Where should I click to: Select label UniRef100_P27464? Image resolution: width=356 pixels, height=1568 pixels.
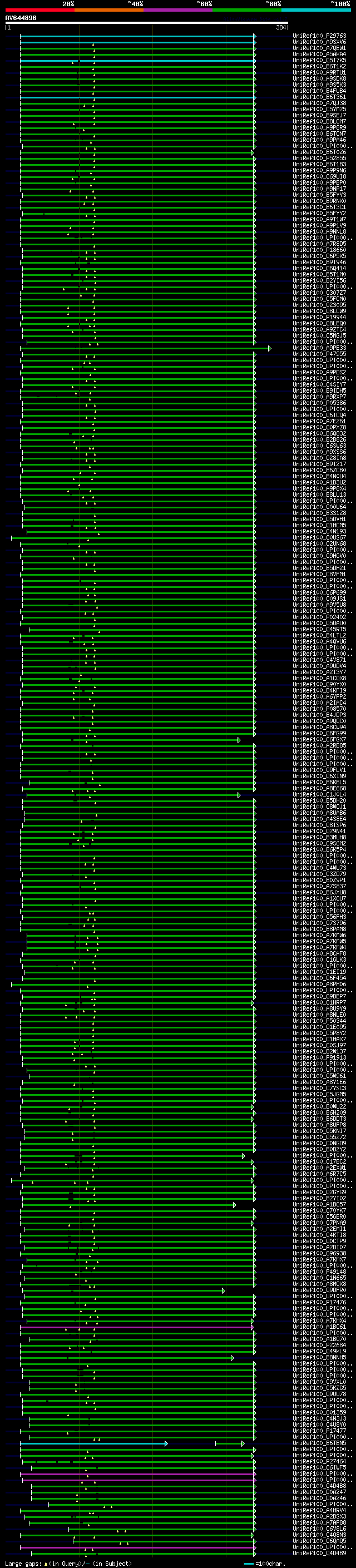pos(319,1461)
